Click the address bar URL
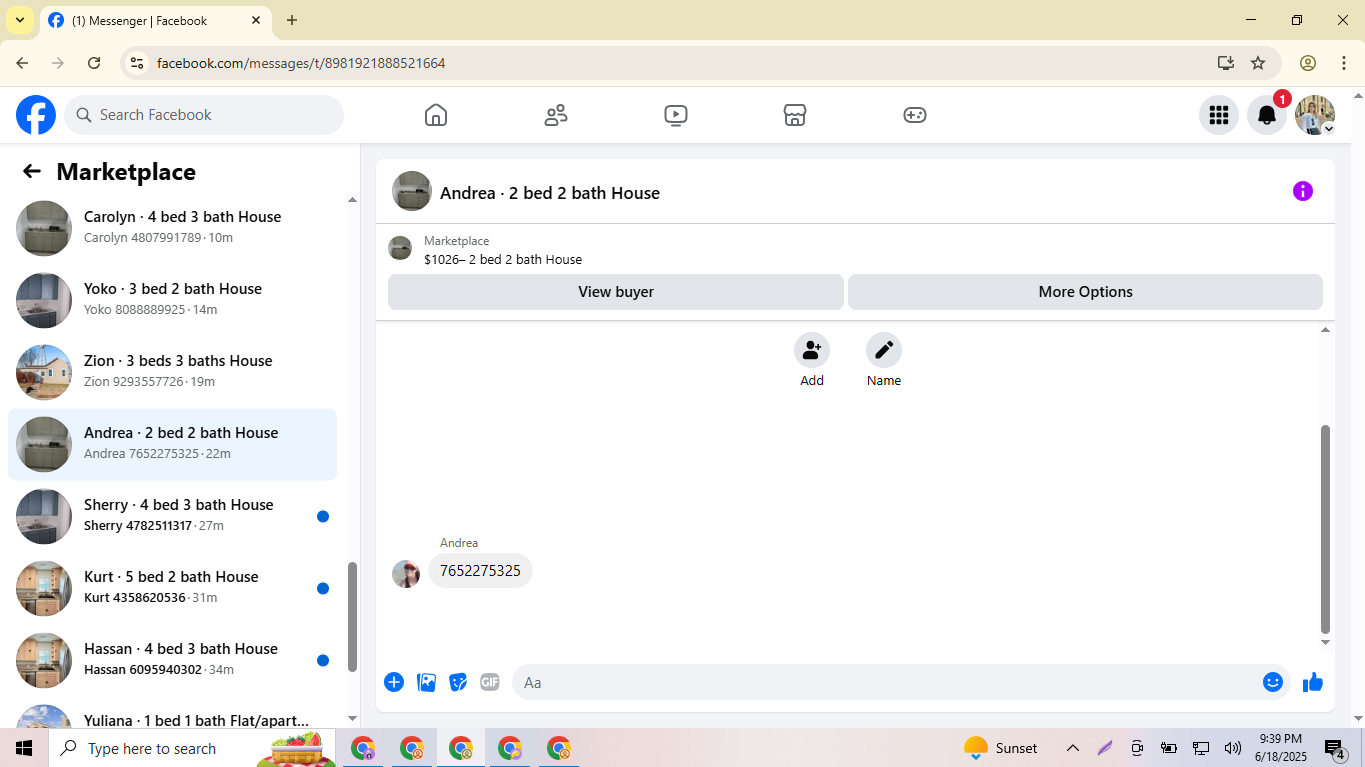The height and width of the screenshot is (767, 1365). point(301,63)
